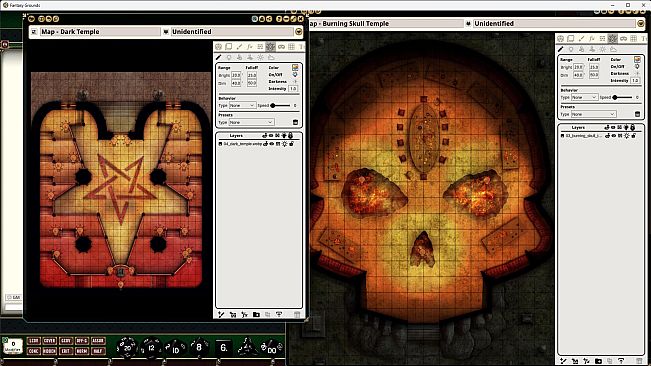Toggle eye visibility of burning_skull layer
Screen dimensions: 651x366
coord(614,136)
